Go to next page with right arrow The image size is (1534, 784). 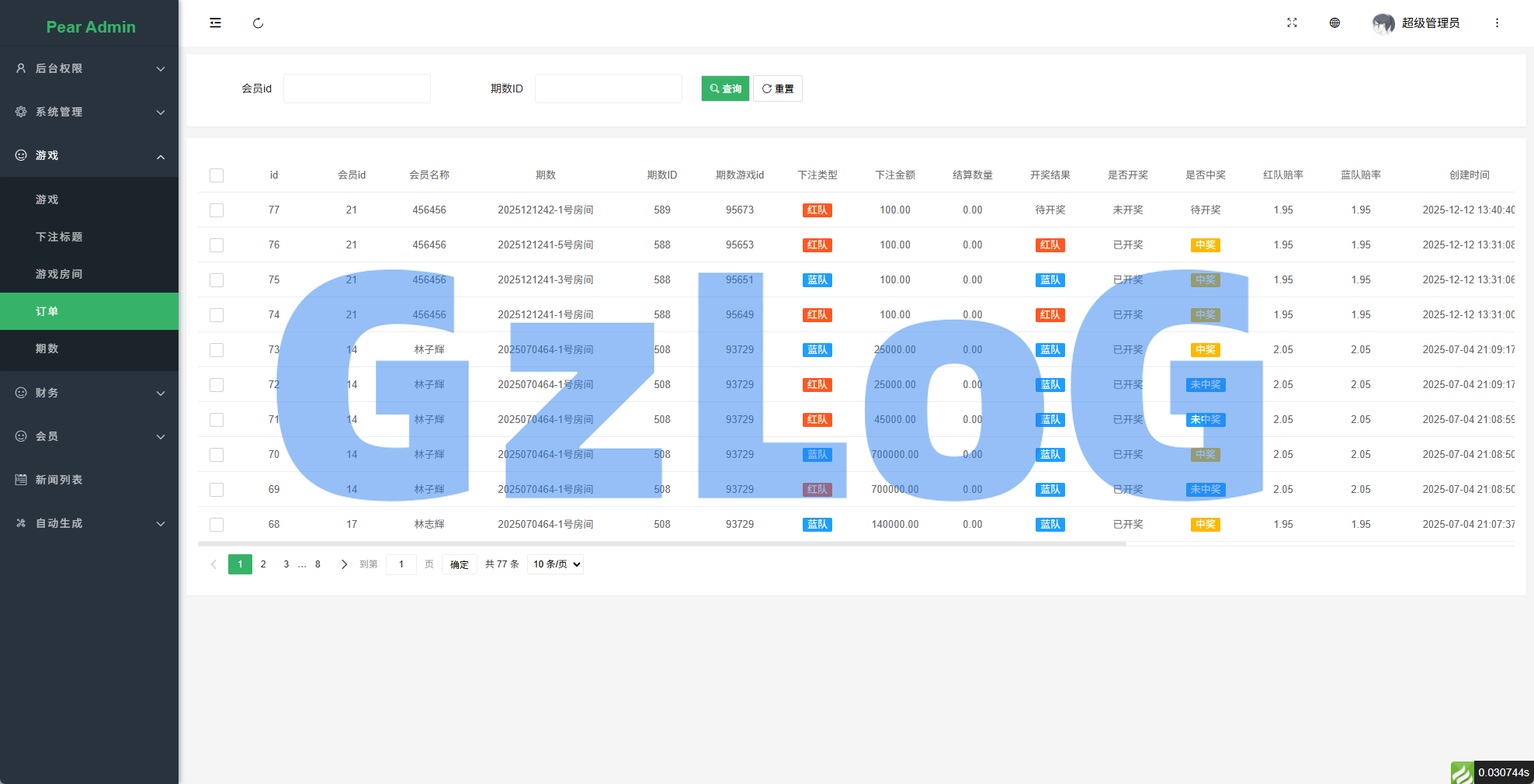[344, 564]
